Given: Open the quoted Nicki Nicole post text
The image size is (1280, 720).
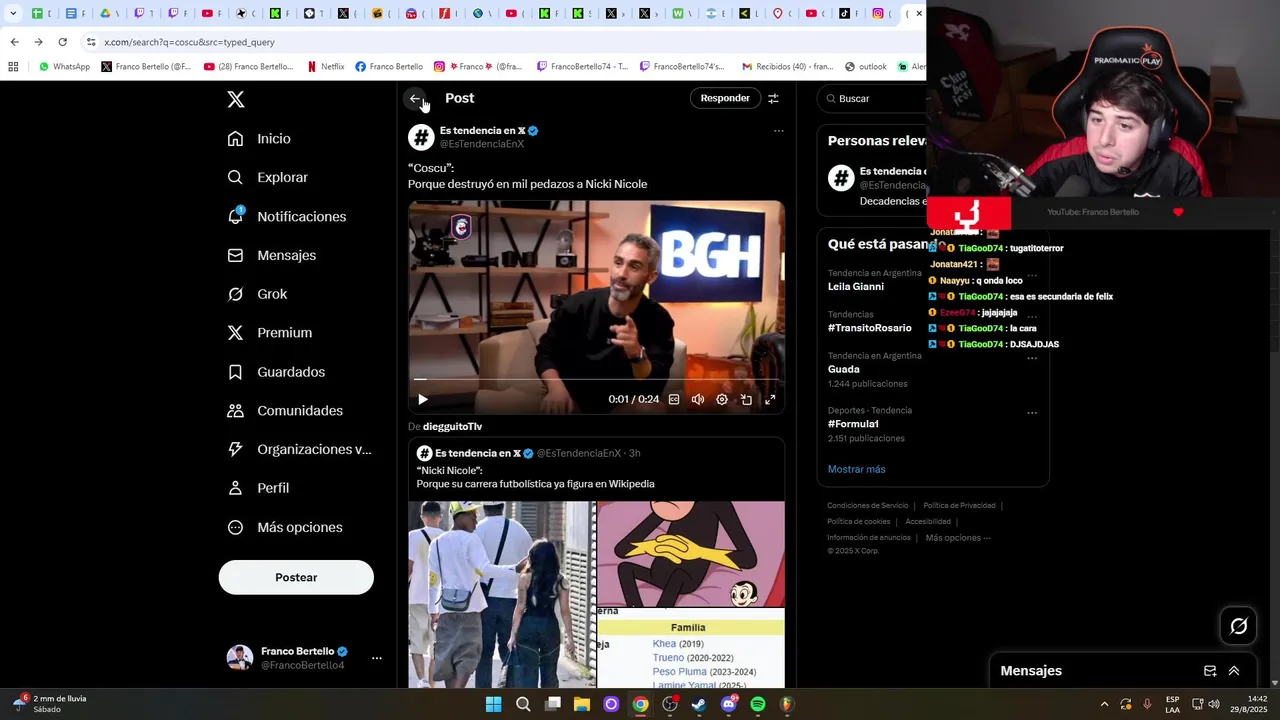Looking at the screenshot, I should point(536,477).
